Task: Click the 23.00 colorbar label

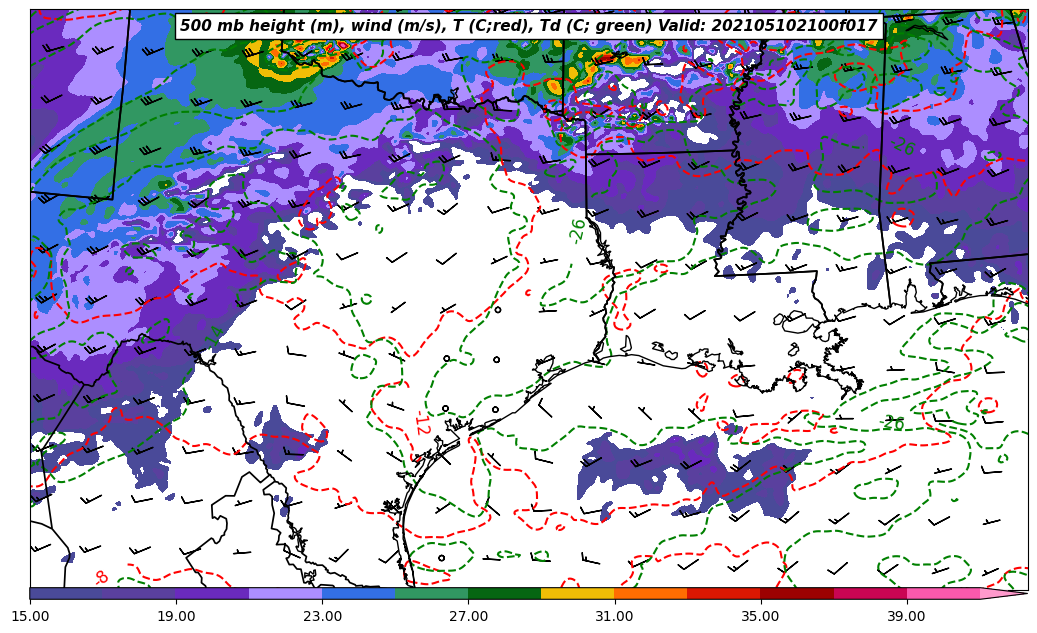Action: [322, 616]
